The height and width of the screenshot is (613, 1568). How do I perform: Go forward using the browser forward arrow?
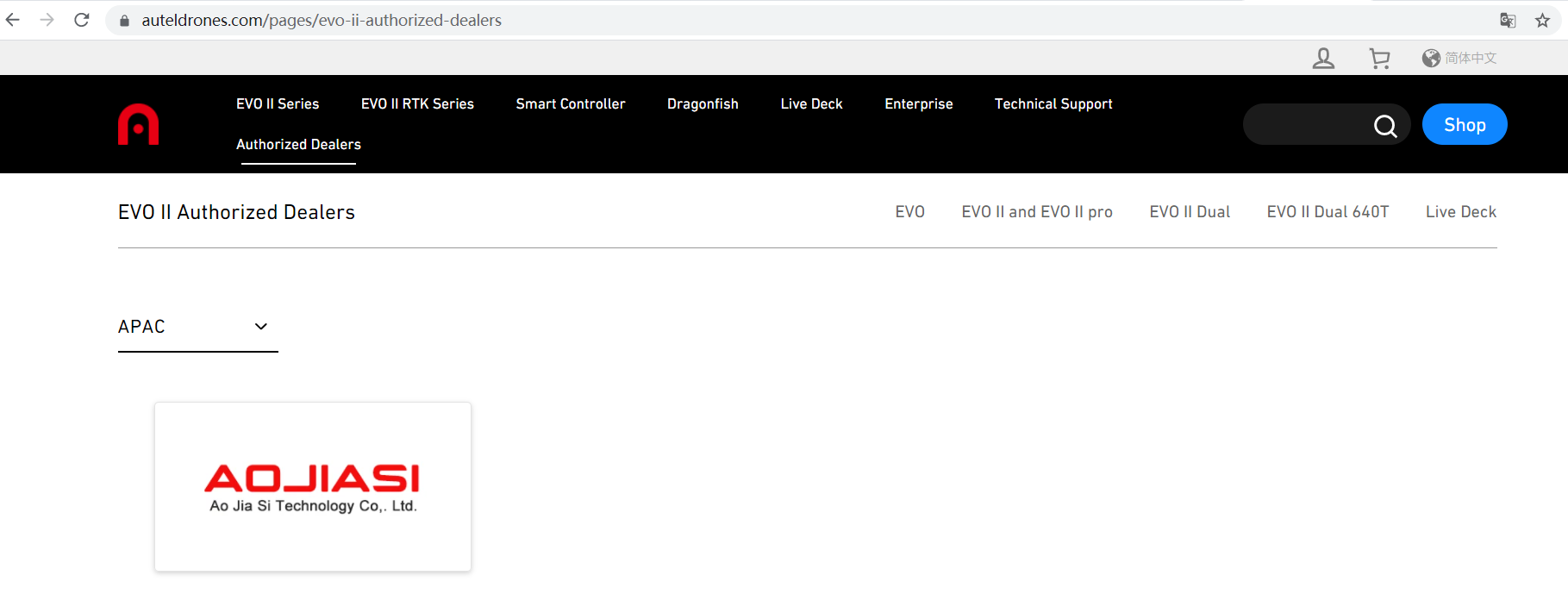click(47, 20)
